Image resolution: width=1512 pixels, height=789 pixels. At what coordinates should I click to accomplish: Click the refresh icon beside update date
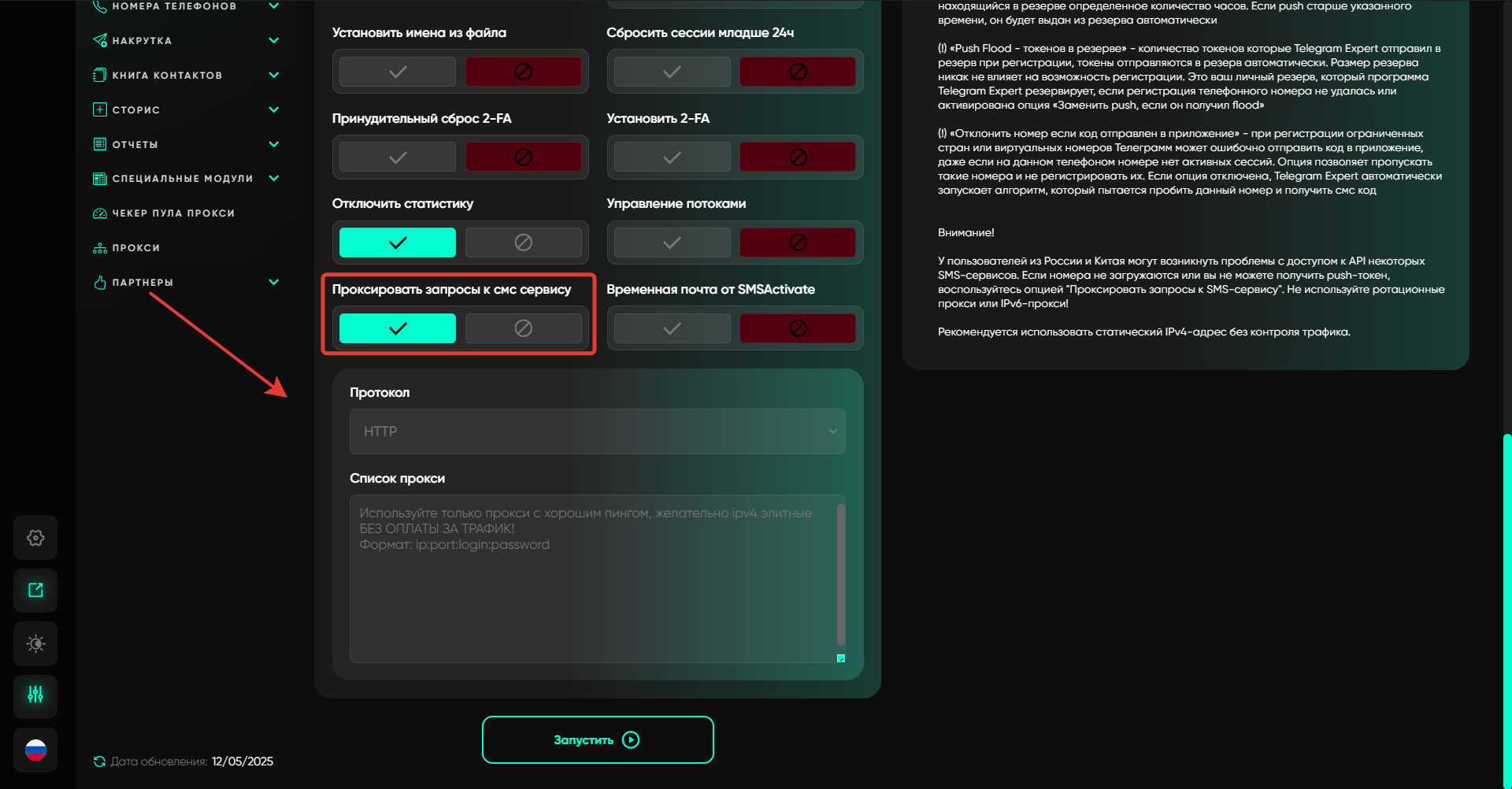(99, 761)
